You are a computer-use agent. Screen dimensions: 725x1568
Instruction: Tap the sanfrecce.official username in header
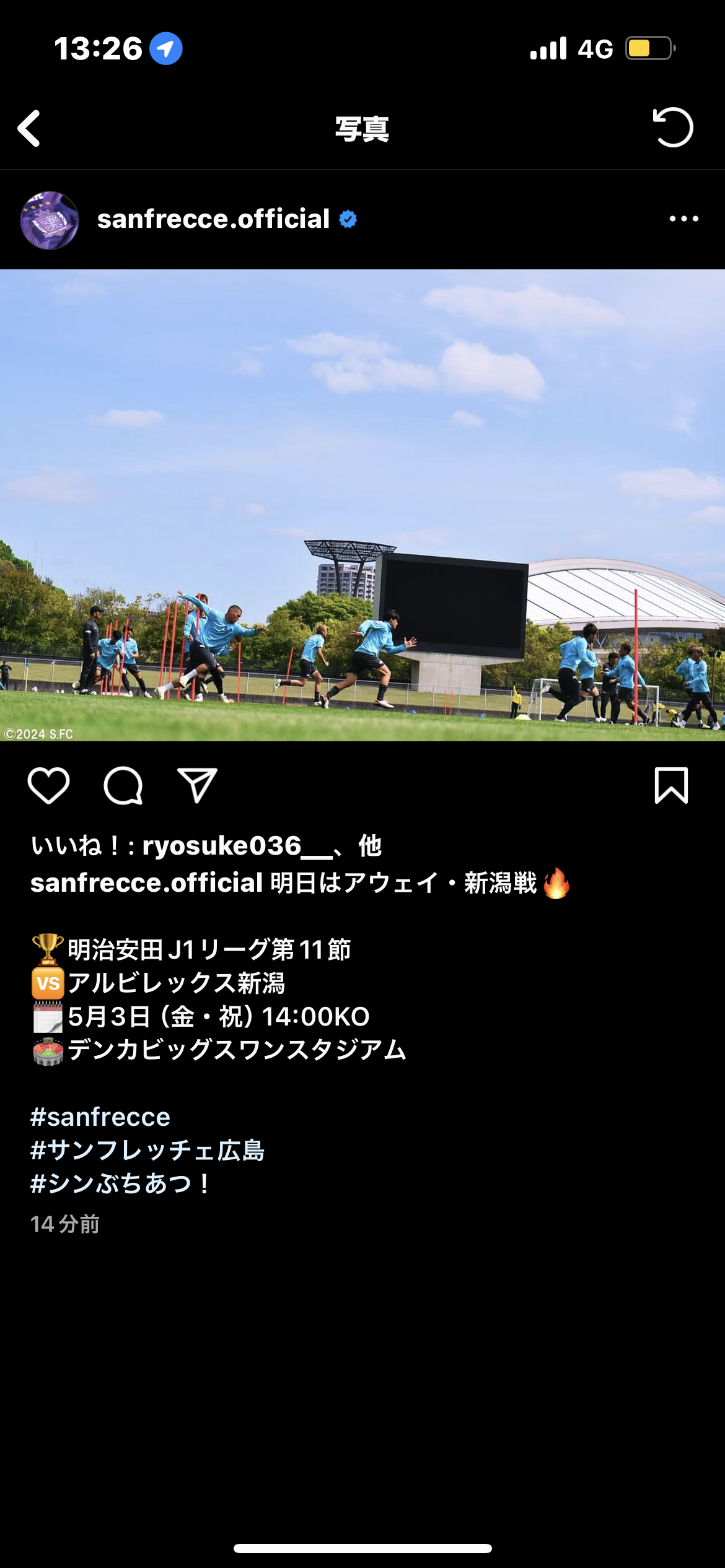(213, 219)
